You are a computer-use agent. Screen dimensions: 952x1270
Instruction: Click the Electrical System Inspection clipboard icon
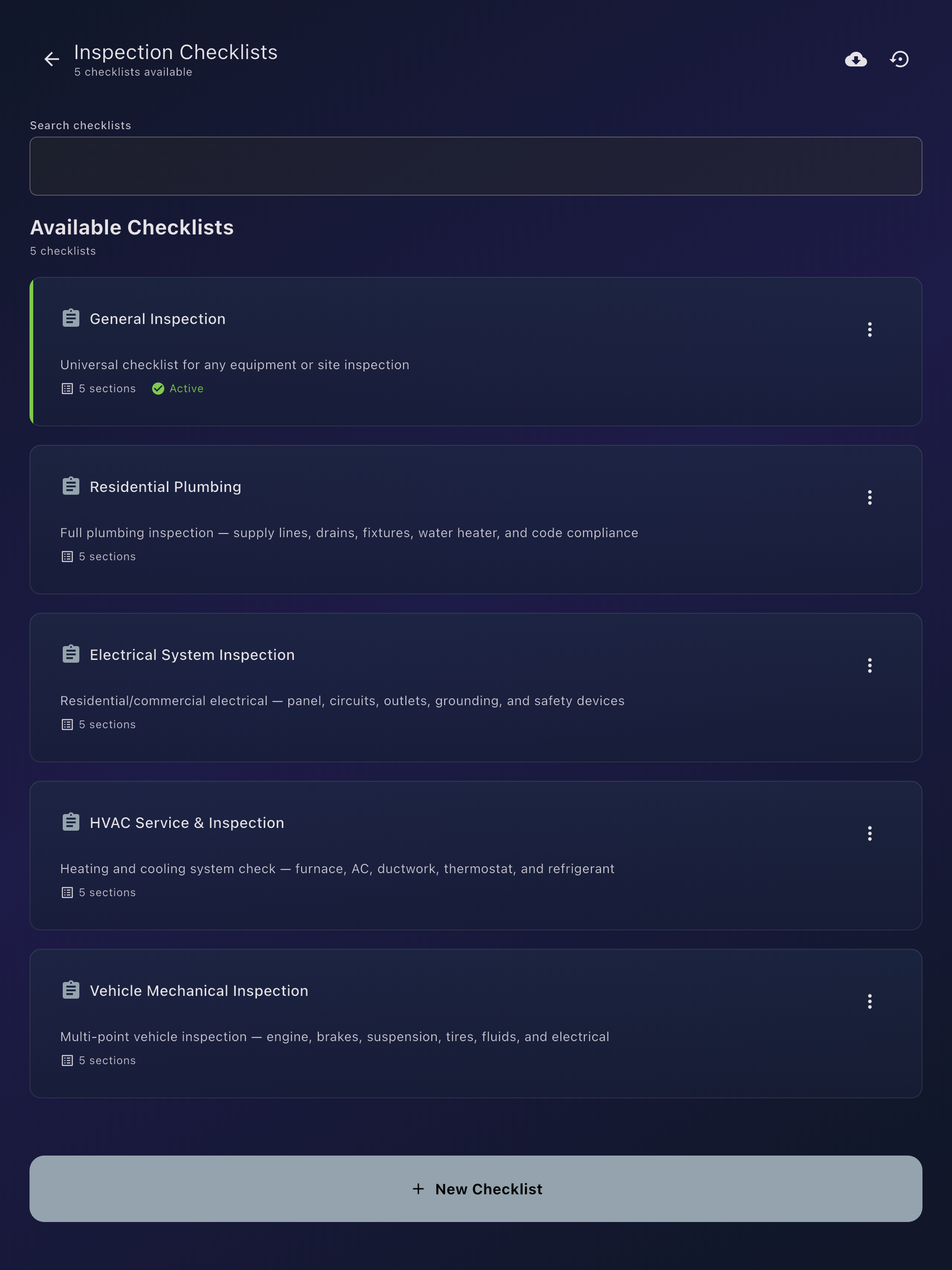pos(71,653)
